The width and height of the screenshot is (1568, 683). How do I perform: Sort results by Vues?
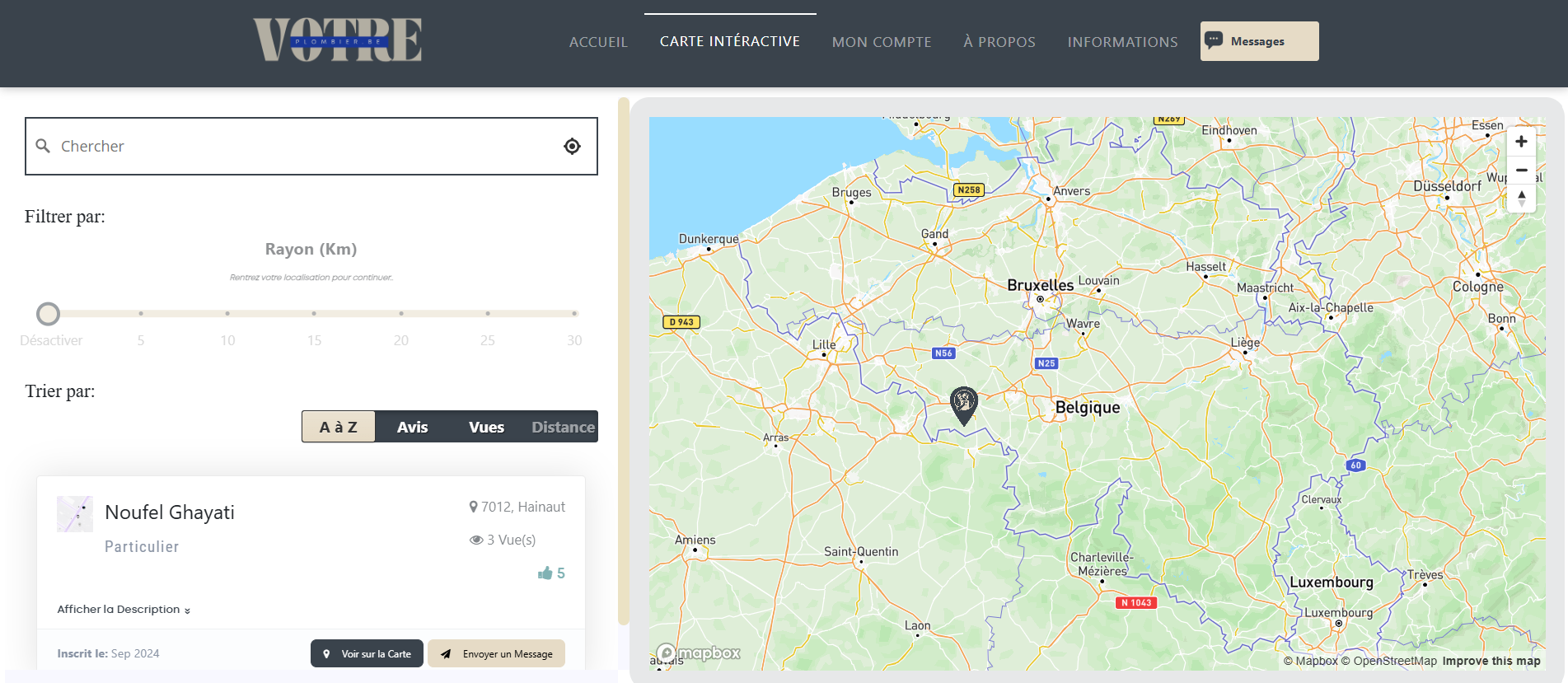point(486,427)
